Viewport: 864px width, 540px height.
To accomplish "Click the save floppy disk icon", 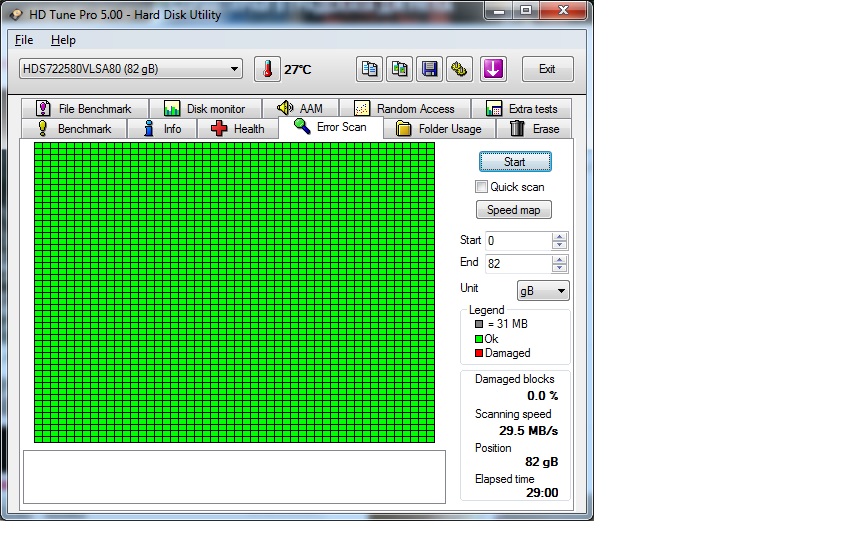I will [x=429, y=69].
